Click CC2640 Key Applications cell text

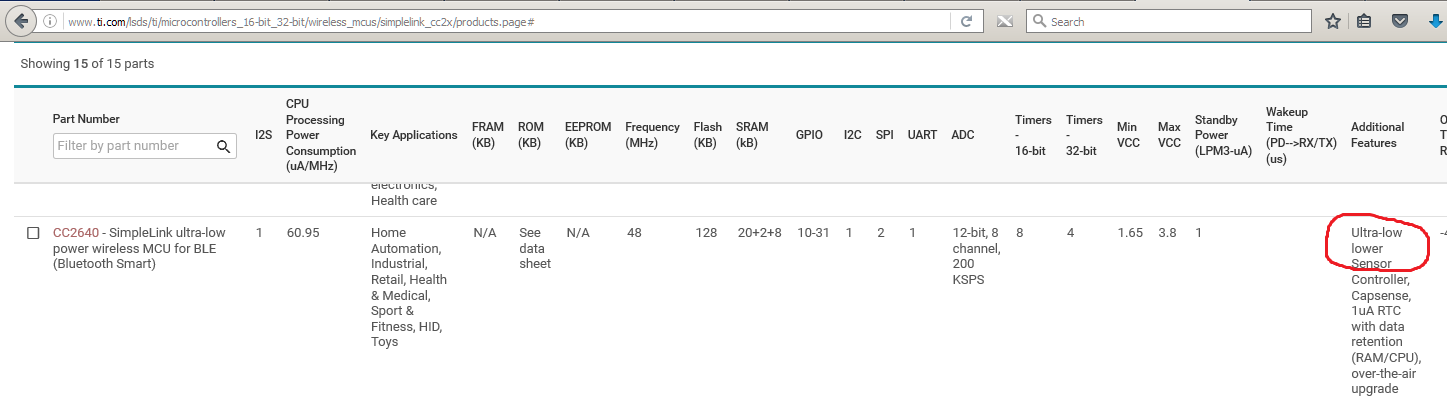[409, 287]
